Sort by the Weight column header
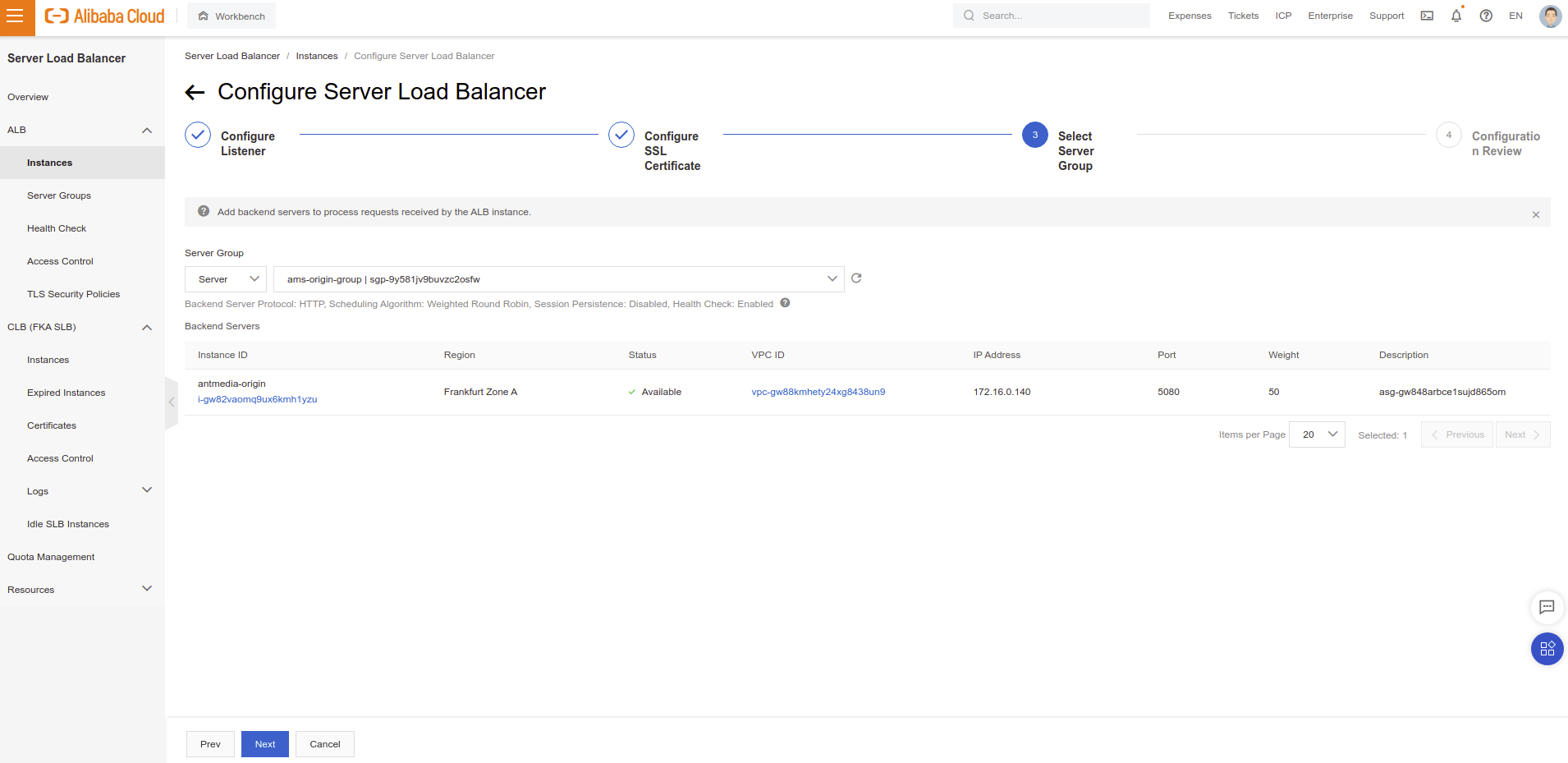Screen dimensions: 1568x763 point(1283,355)
